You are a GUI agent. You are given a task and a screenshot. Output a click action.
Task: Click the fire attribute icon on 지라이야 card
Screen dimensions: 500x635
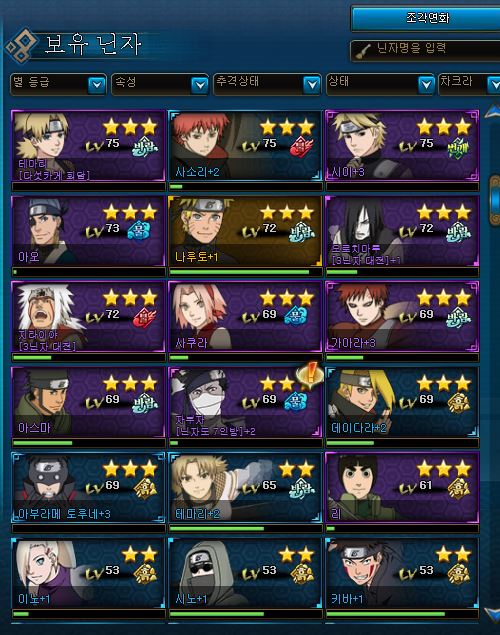click(x=145, y=318)
